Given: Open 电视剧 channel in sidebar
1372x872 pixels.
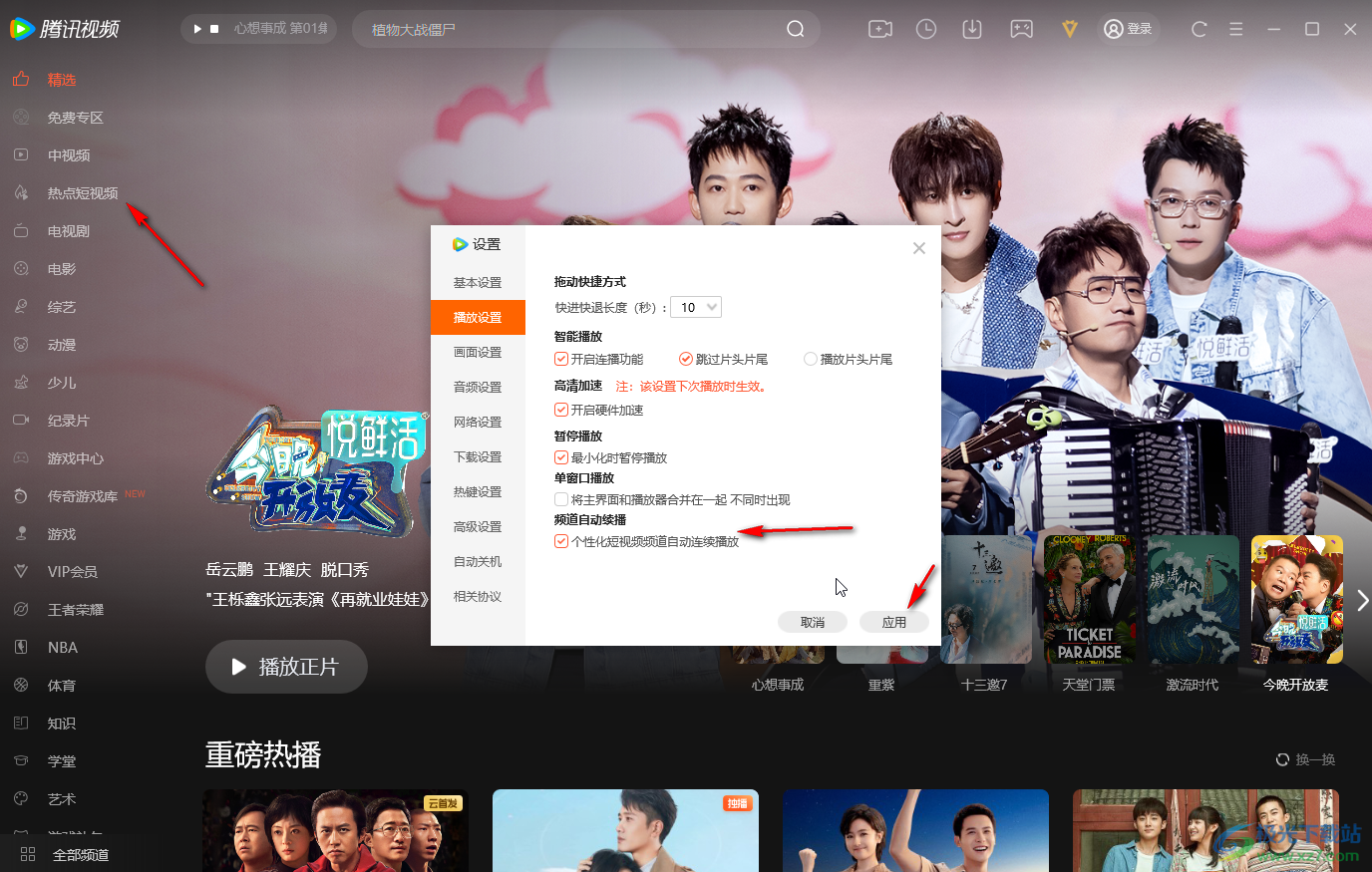Looking at the screenshot, I should click(69, 231).
